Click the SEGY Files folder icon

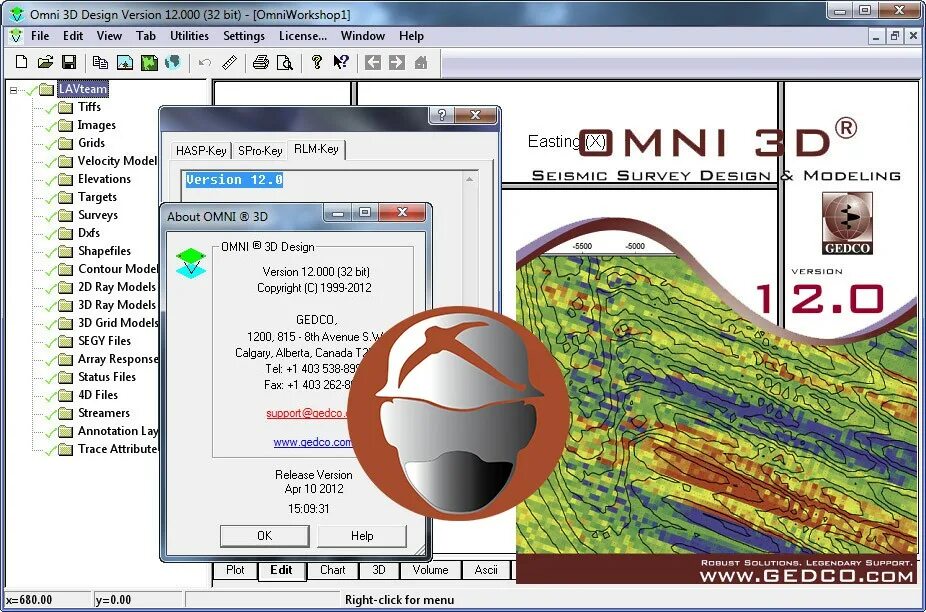tap(66, 341)
